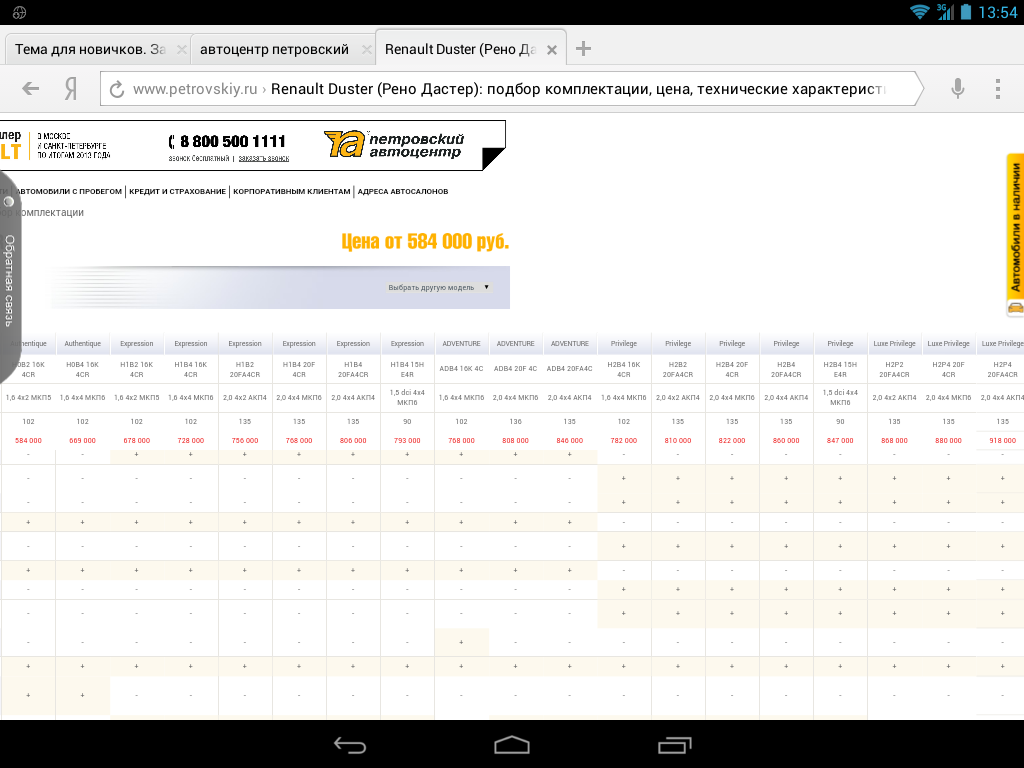Open Android recent apps button
1024x768 pixels.
point(675,745)
